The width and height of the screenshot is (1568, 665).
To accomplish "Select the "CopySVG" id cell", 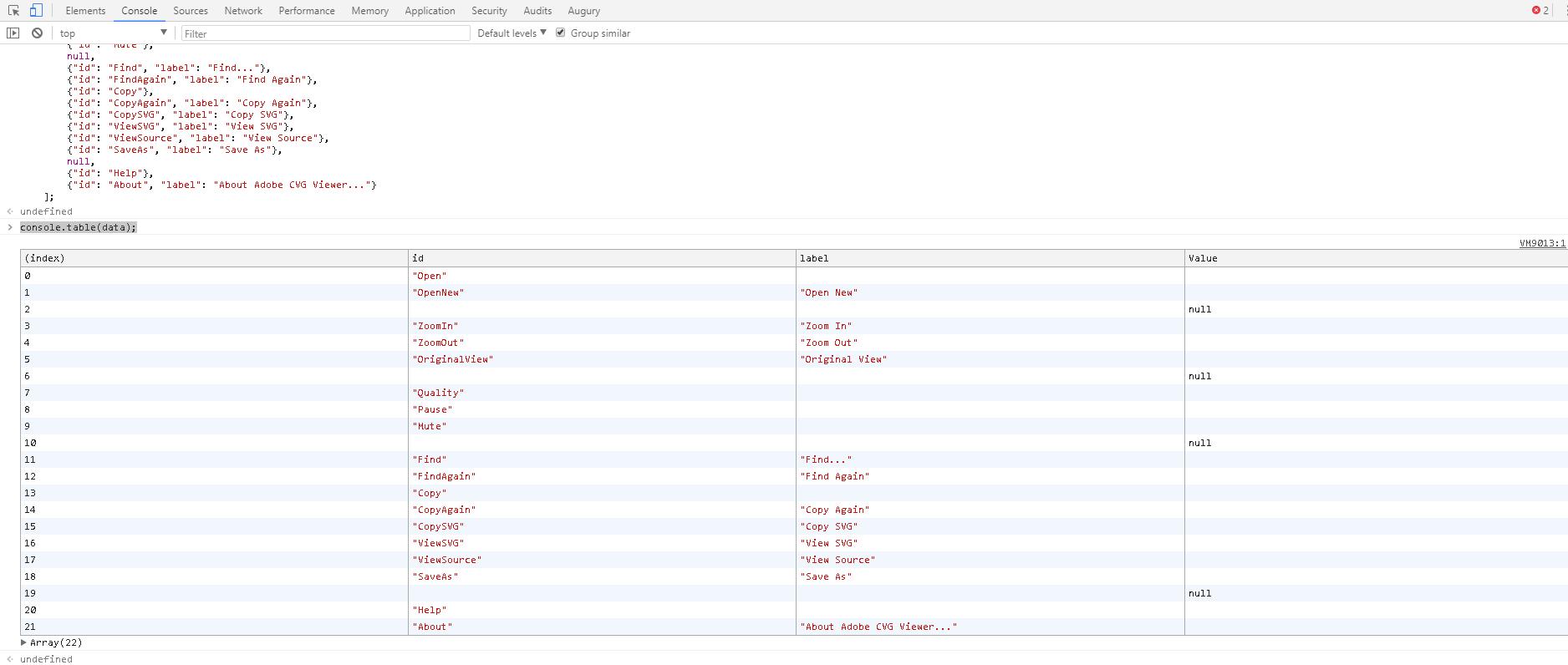I will pyautogui.click(x=602, y=526).
